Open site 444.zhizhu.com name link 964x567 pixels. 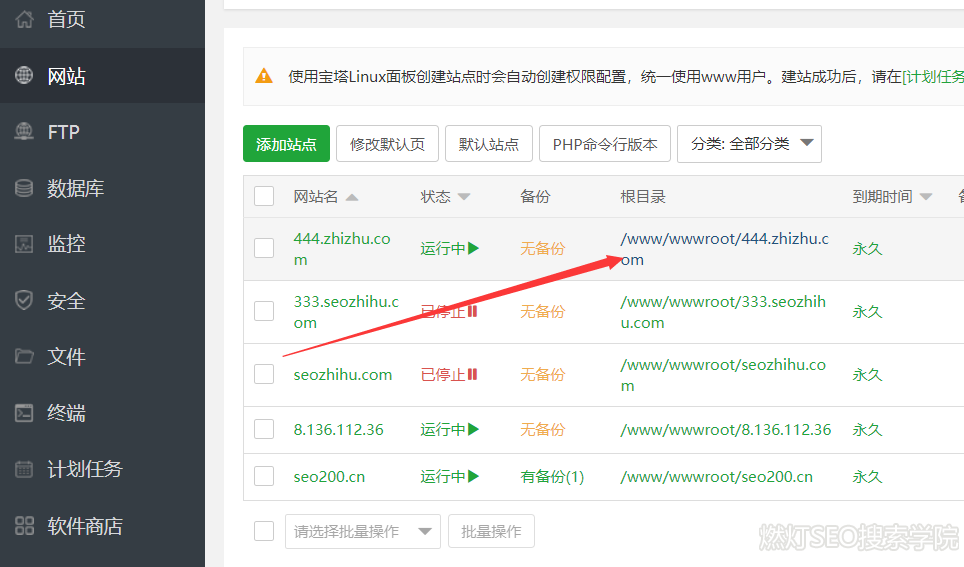click(342, 249)
